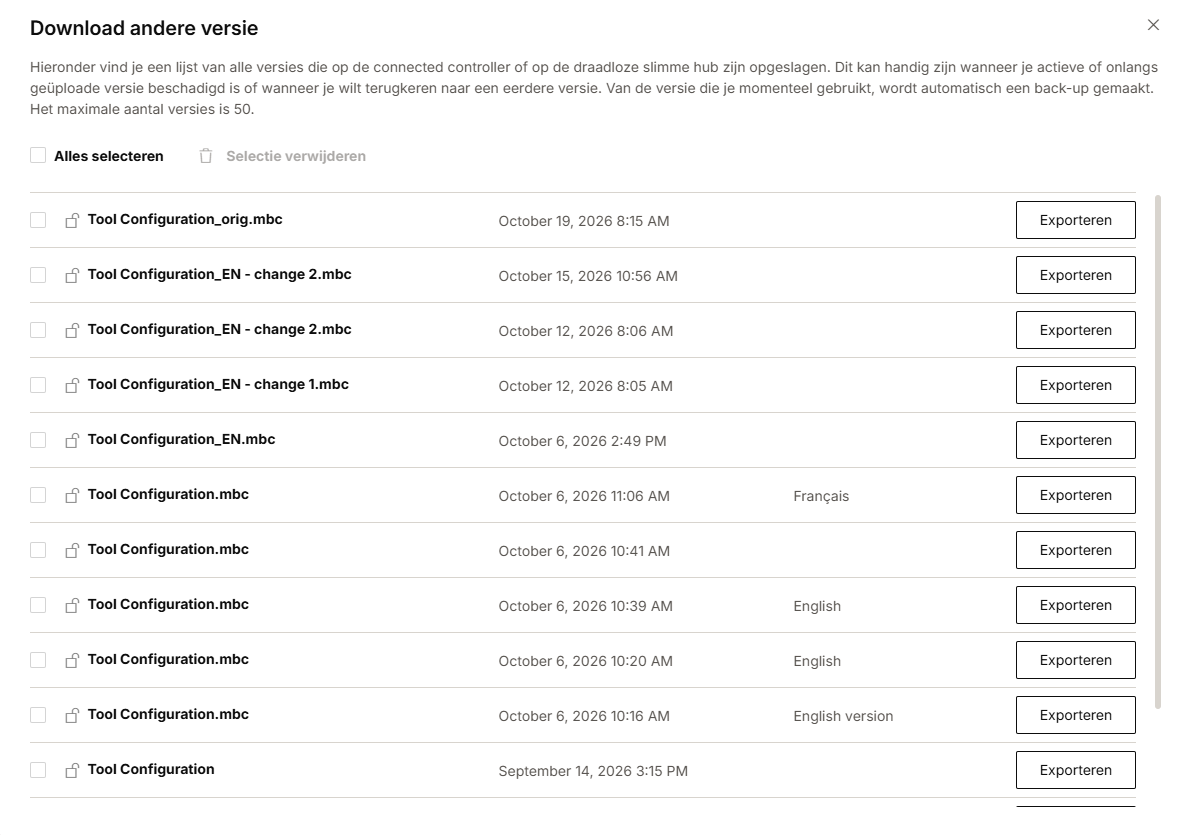Click lock icon for change 1.mbc version
1181x835 pixels.
[72, 386]
